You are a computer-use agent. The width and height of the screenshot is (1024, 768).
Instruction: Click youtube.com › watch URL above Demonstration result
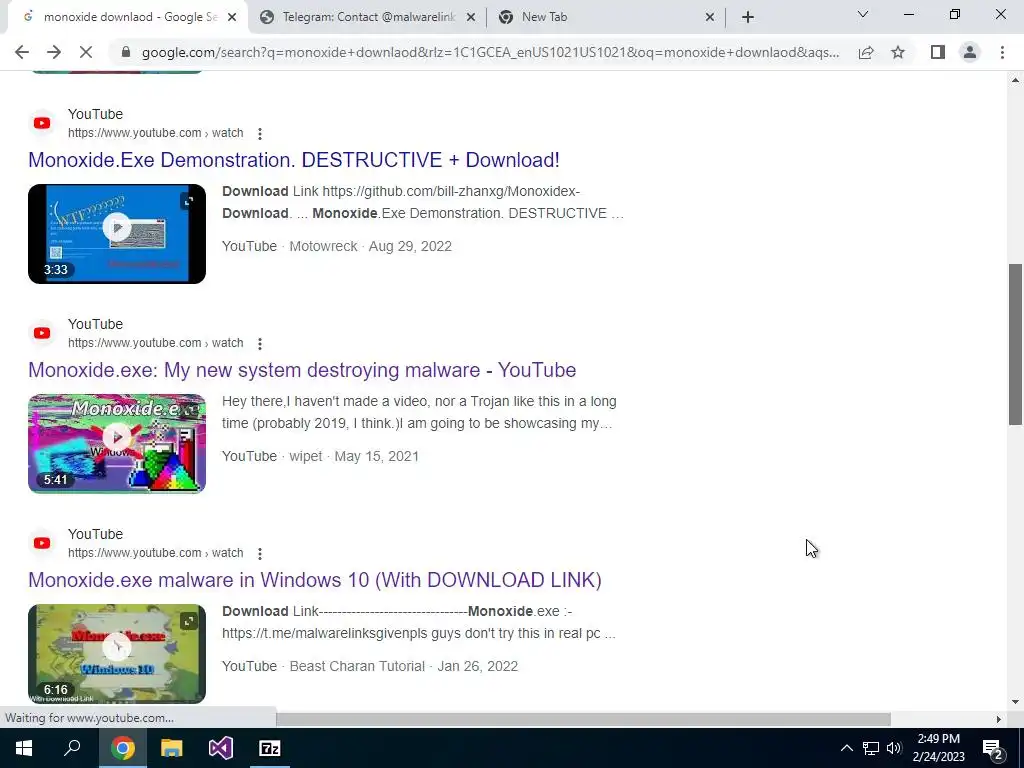155,133
